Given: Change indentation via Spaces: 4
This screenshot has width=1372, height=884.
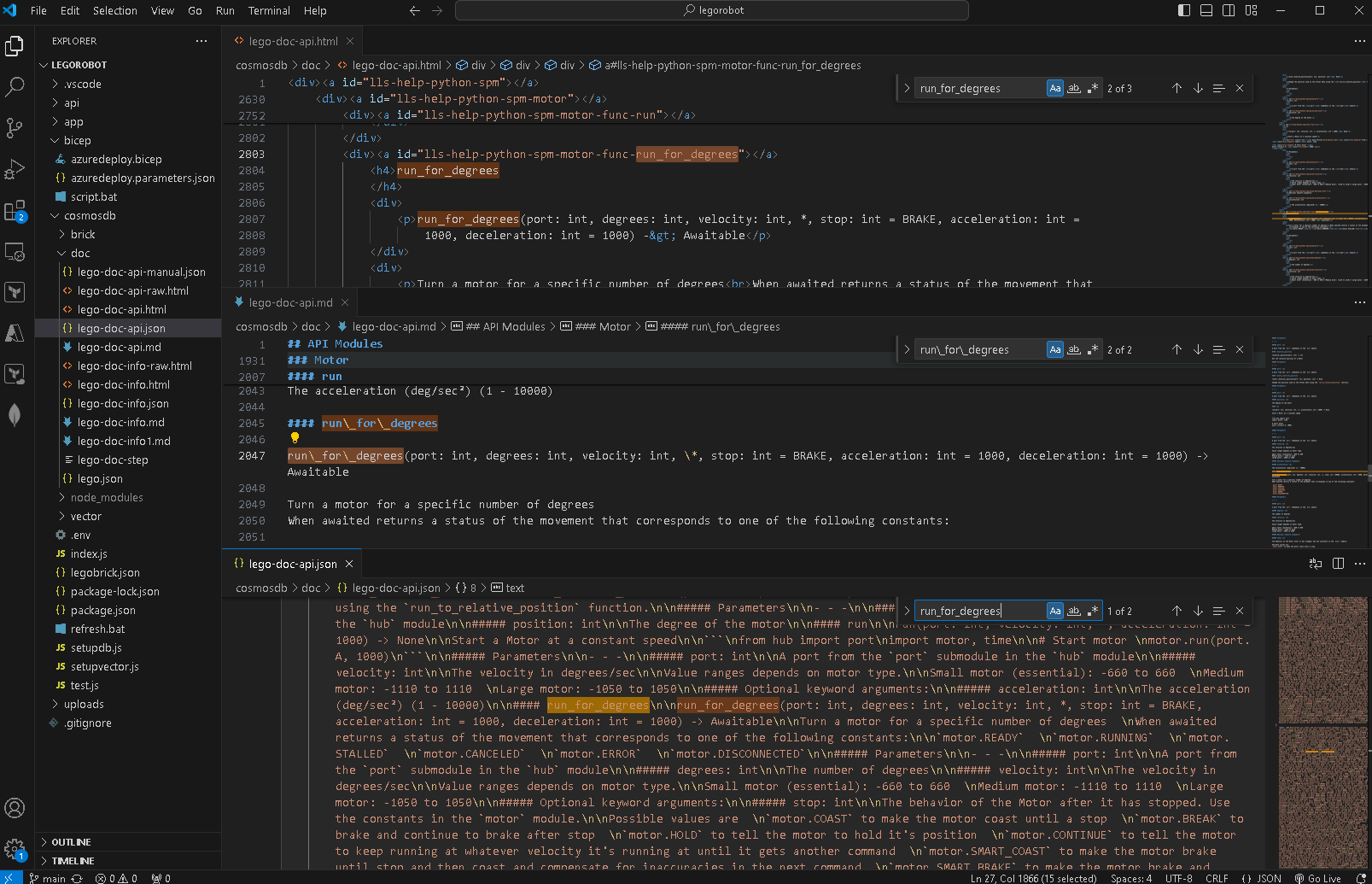Looking at the screenshot, I should [x=1131, y=878].
